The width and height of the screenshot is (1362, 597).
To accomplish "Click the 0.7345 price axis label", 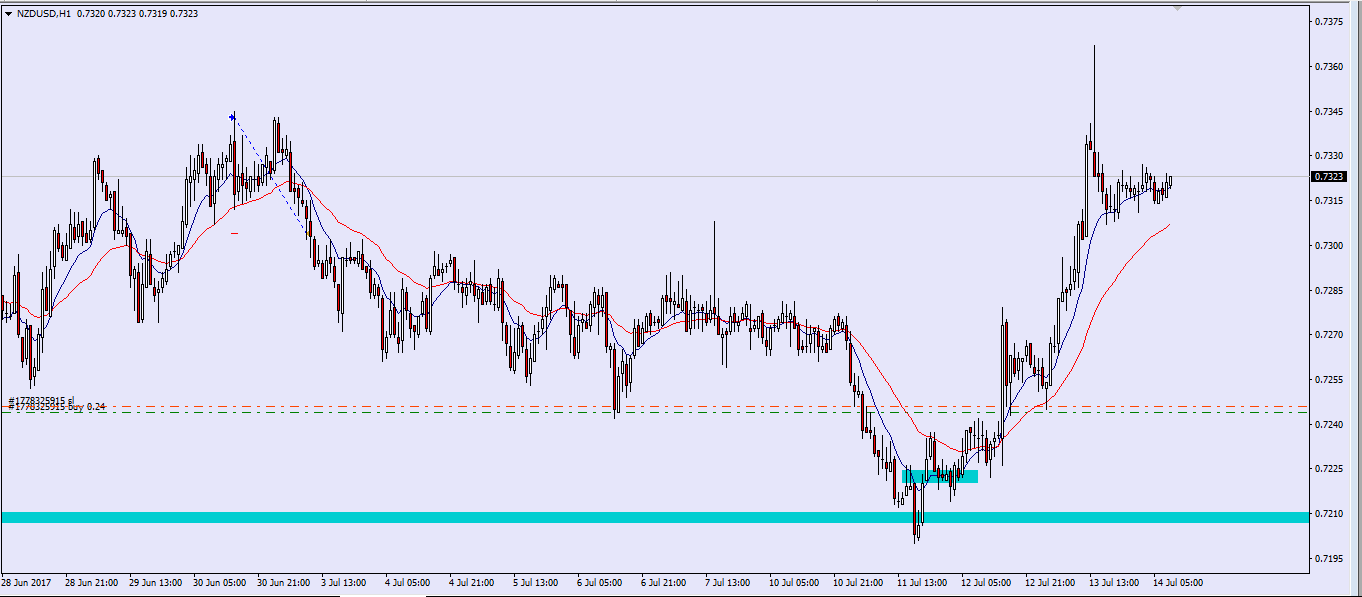I will click(x=1329, y=111).
